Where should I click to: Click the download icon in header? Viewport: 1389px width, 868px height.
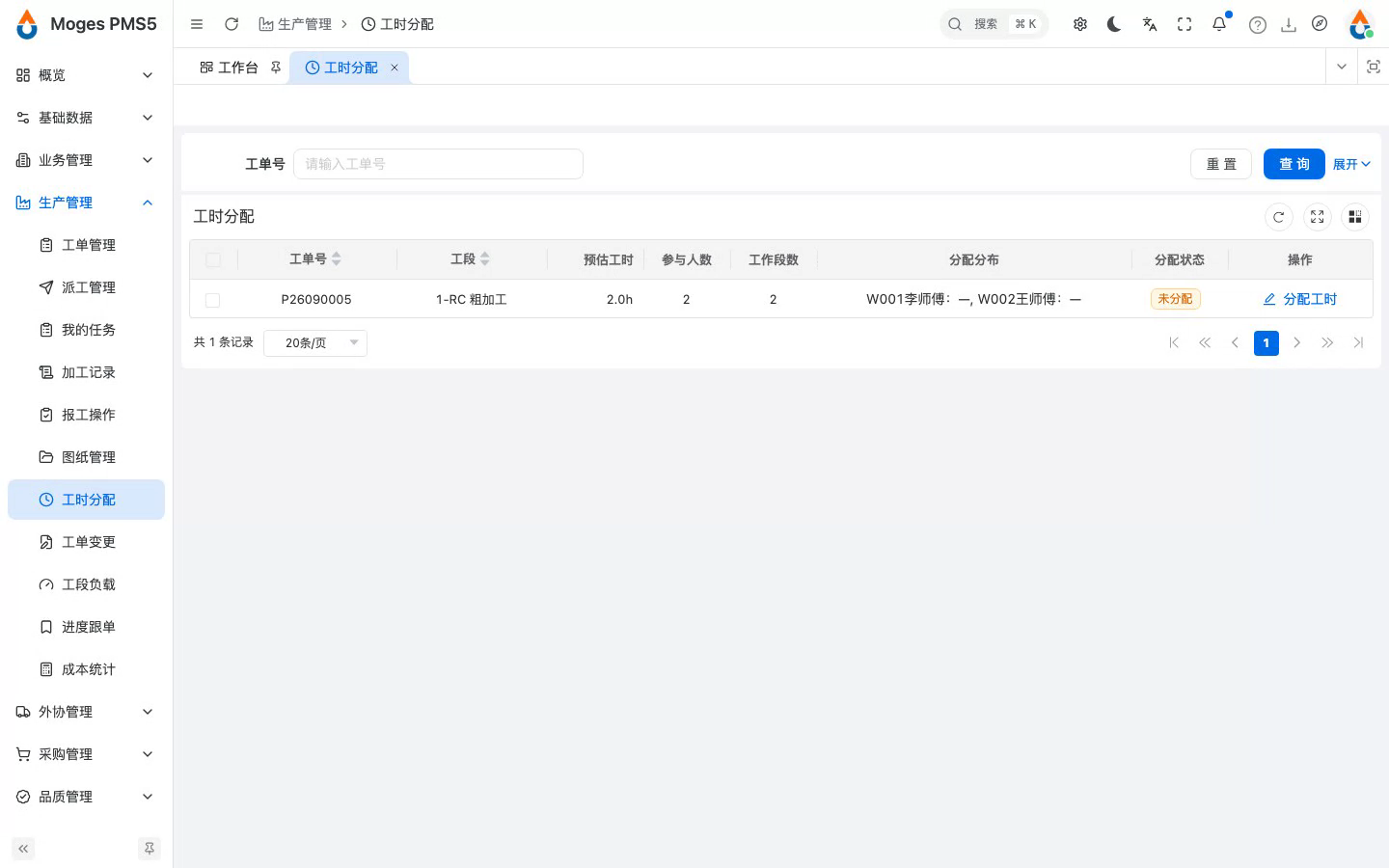point(1289,25)
